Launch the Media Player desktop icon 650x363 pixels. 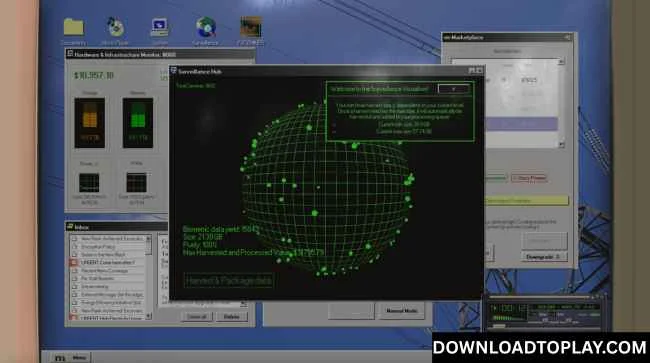point(116,27)
